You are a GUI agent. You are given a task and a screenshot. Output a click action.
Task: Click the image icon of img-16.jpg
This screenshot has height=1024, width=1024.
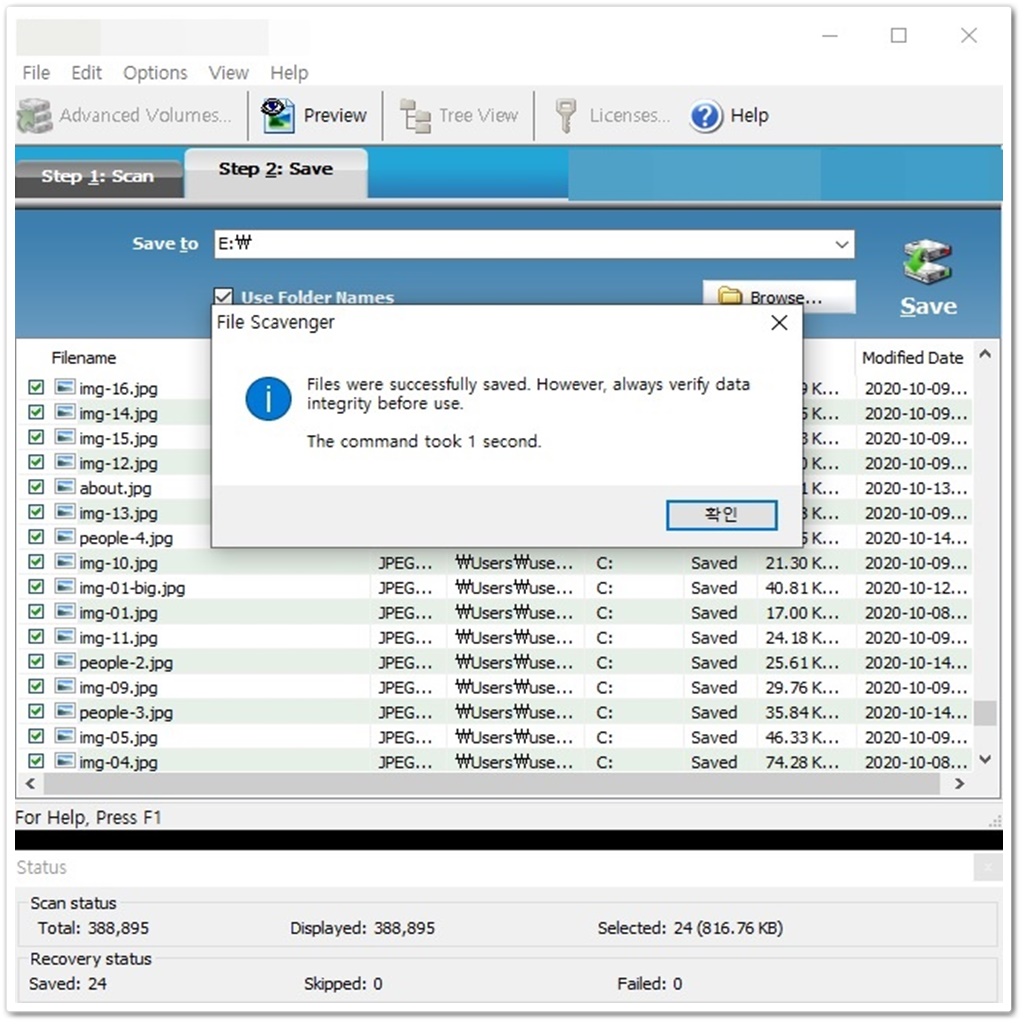(x=64, y=387)
